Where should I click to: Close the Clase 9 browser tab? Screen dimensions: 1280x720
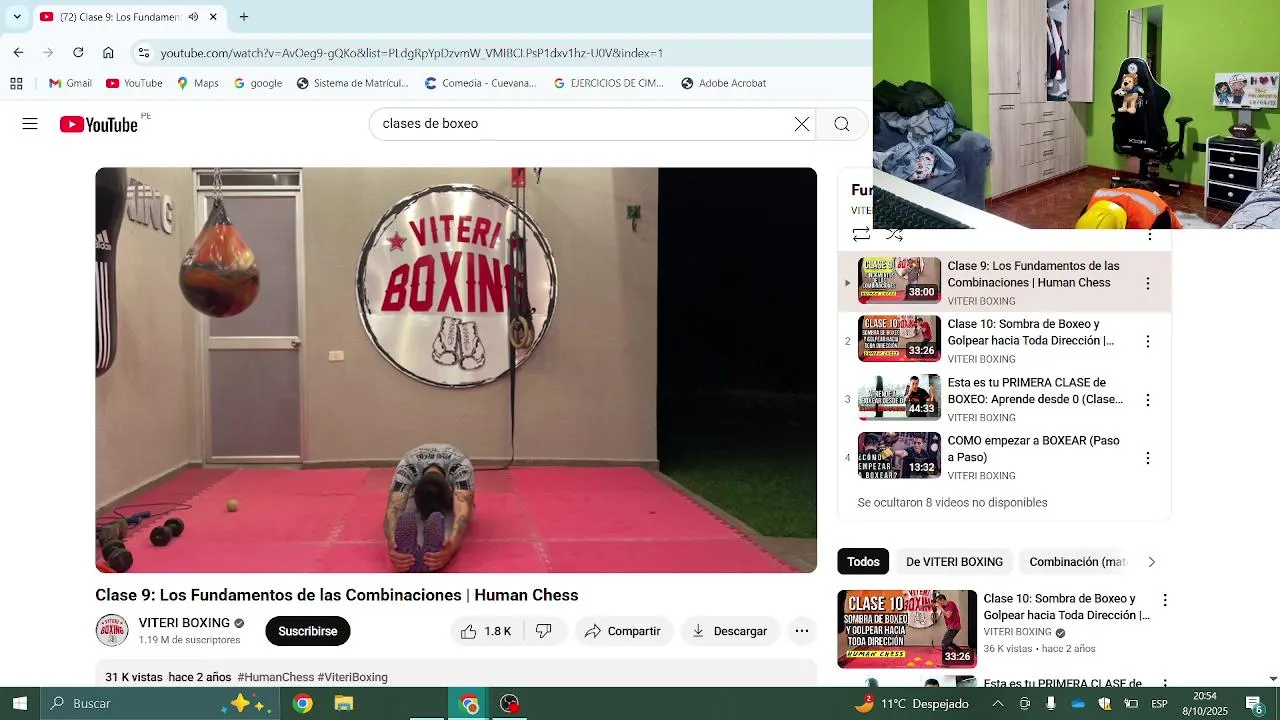click(x=213, y=17)
